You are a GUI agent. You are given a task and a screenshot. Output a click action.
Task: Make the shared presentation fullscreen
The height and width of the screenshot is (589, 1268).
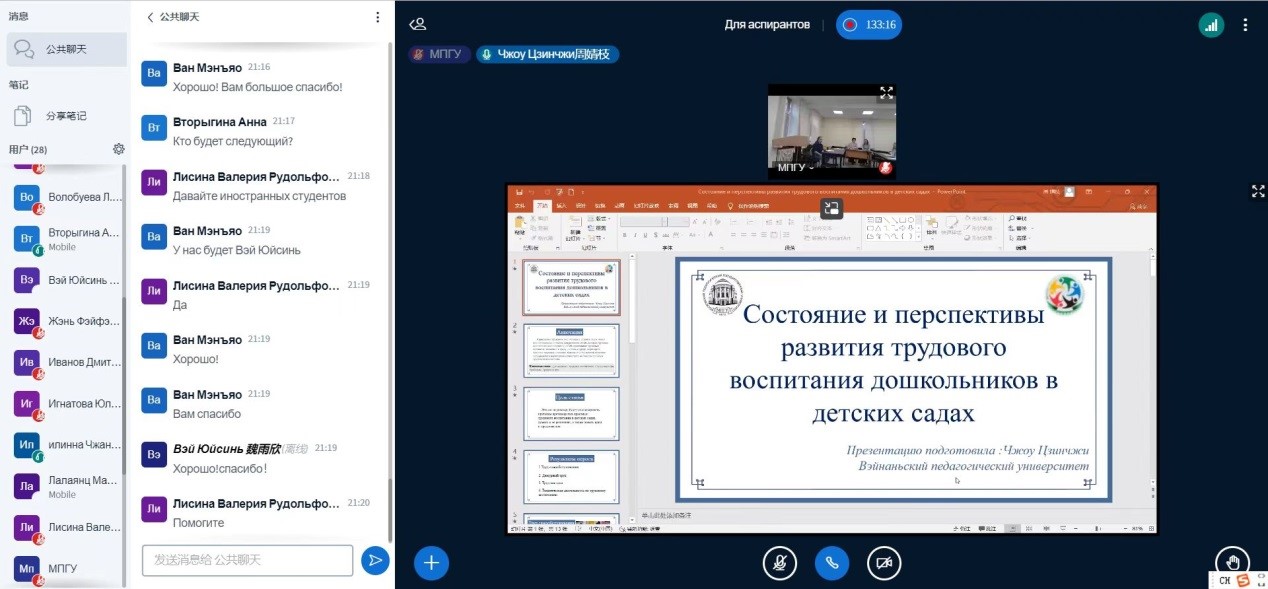coord(1258,191)
